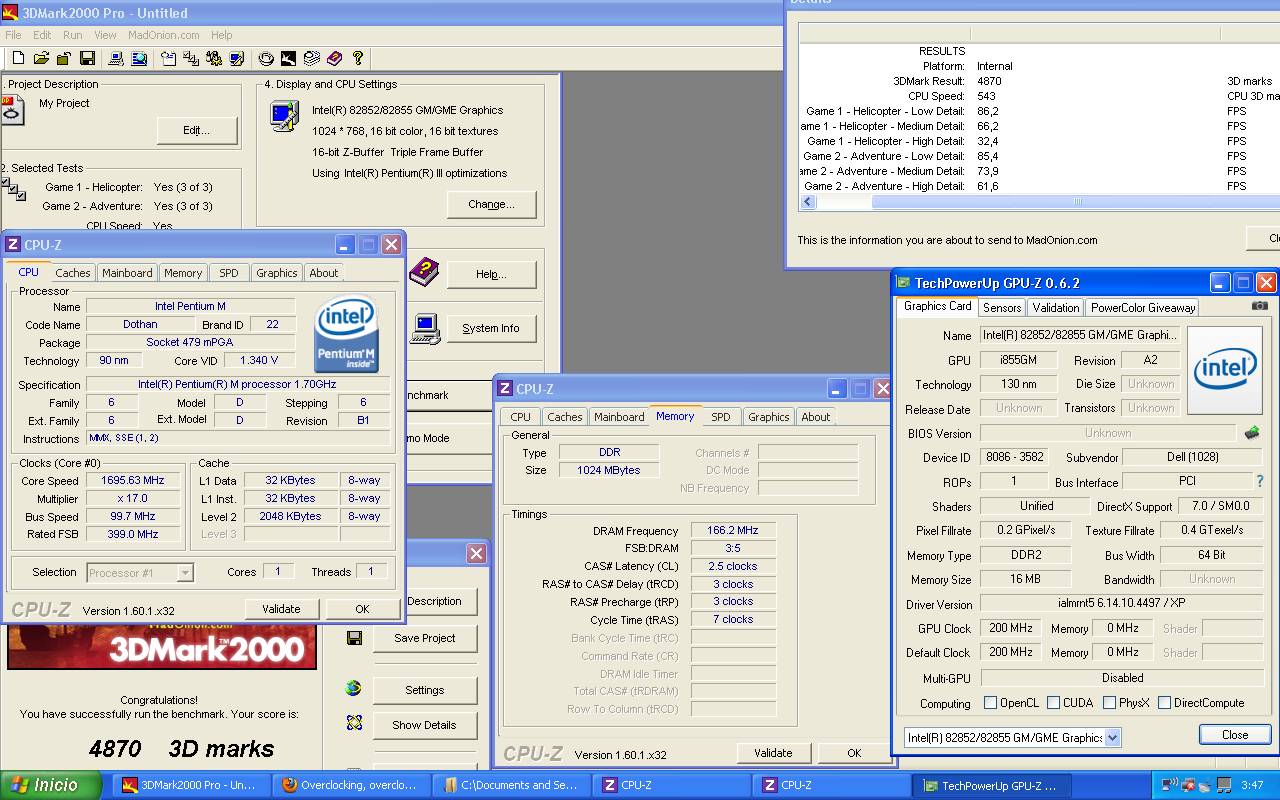Toggle the CUDA checkbox
The image size is (1280, 800).
tap(1053, 703)
